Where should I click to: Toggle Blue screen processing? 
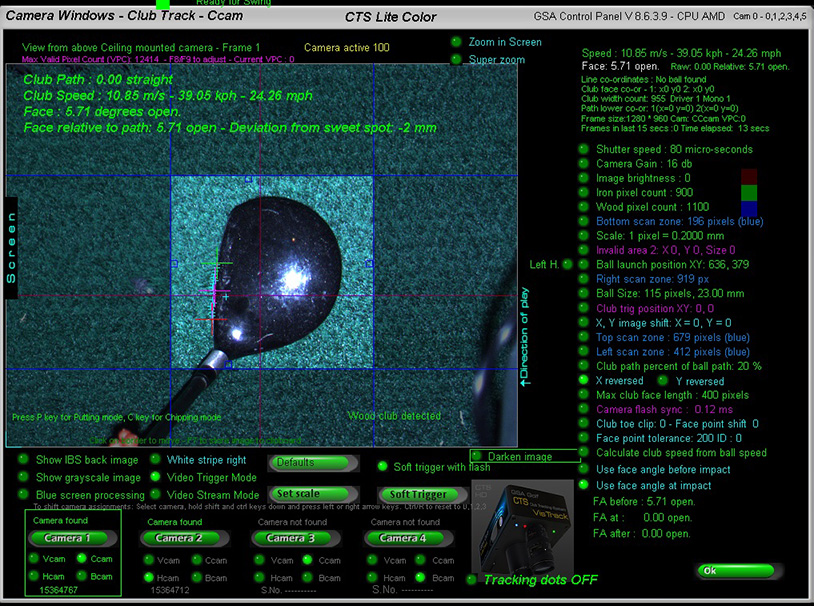[23, 494]
